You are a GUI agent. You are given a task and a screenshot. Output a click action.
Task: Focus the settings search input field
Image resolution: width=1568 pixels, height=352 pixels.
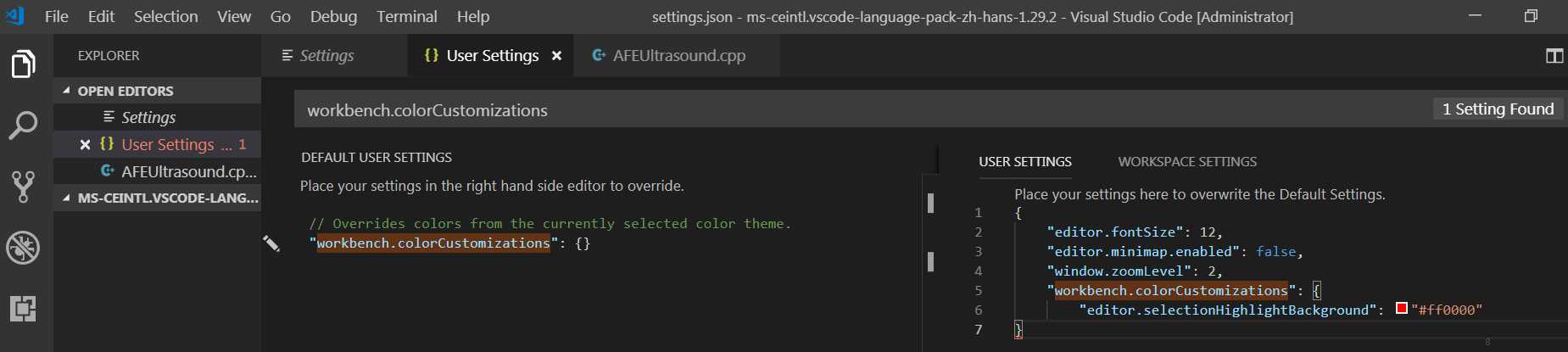848,110
